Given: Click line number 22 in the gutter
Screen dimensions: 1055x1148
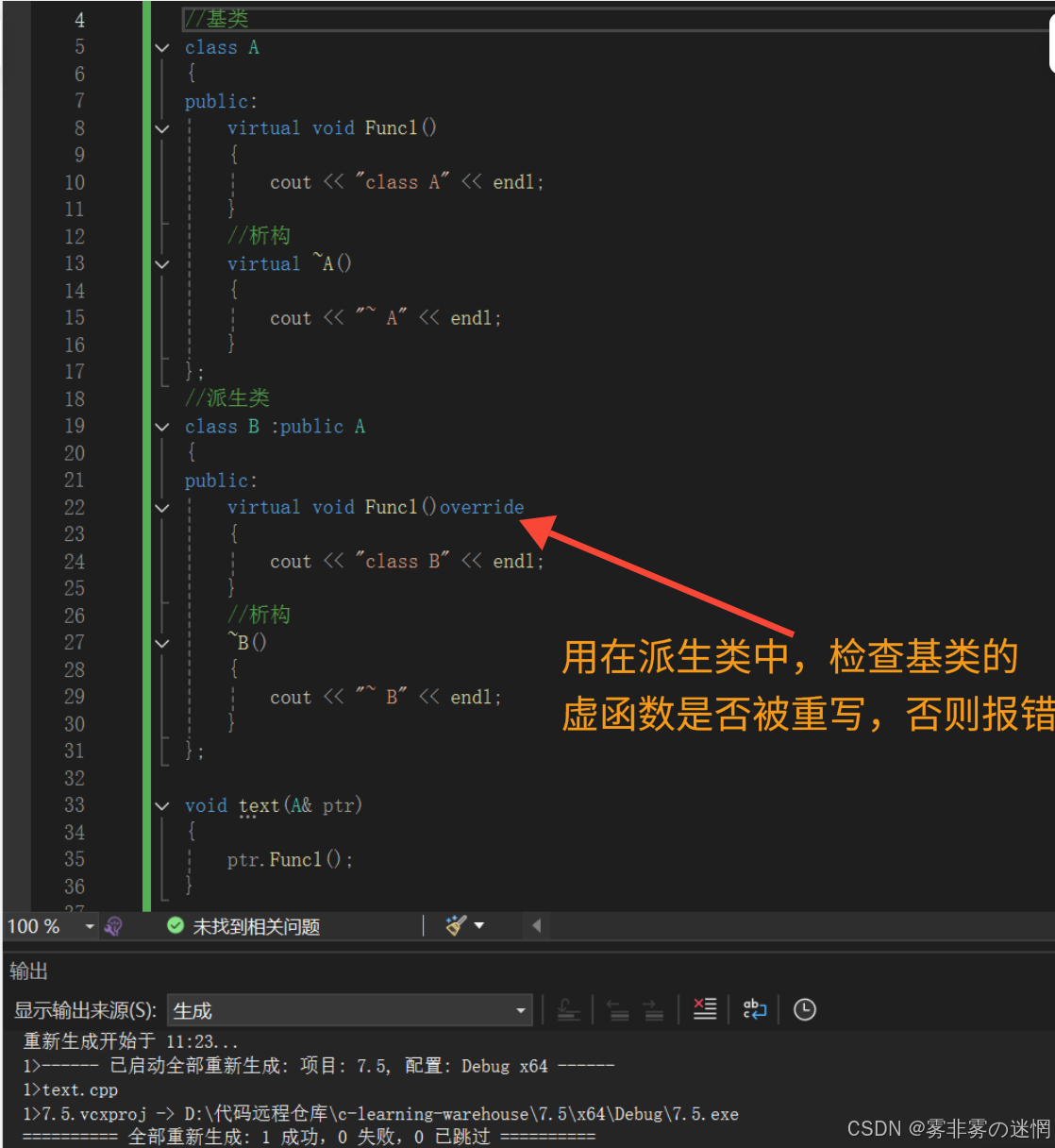Looking at the screenshot, I should 75,507.
